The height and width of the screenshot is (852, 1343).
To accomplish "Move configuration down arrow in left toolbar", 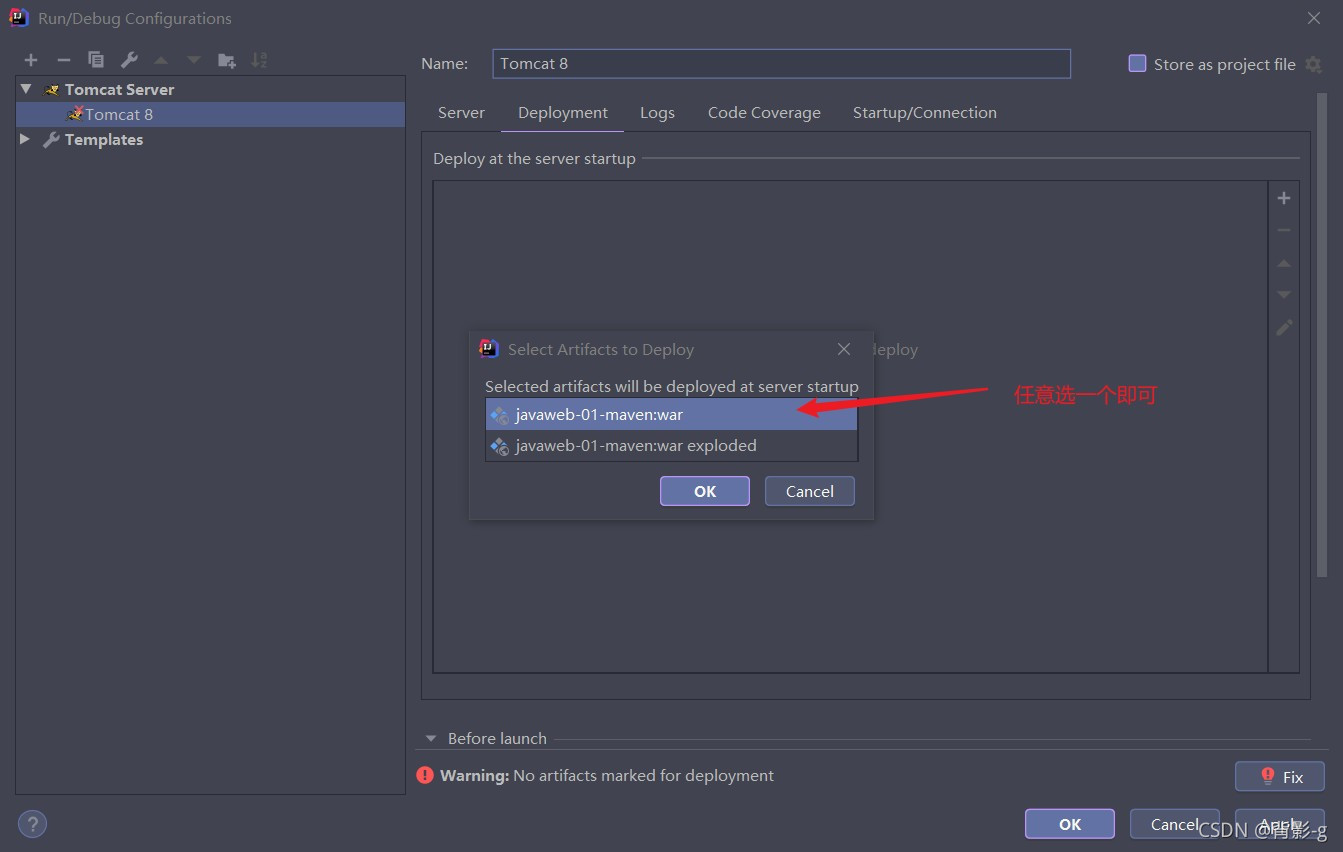I will click(194, 60).
